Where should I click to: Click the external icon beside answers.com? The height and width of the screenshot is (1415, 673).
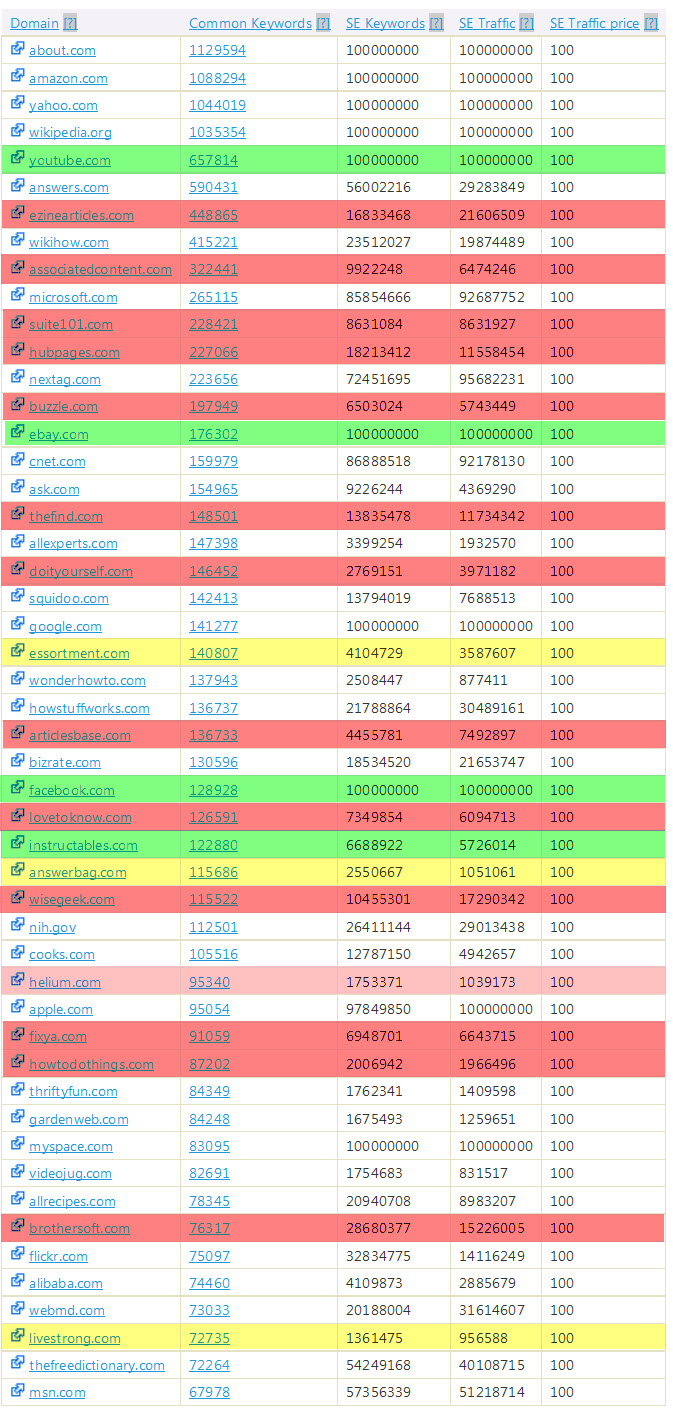click(18, 186)
